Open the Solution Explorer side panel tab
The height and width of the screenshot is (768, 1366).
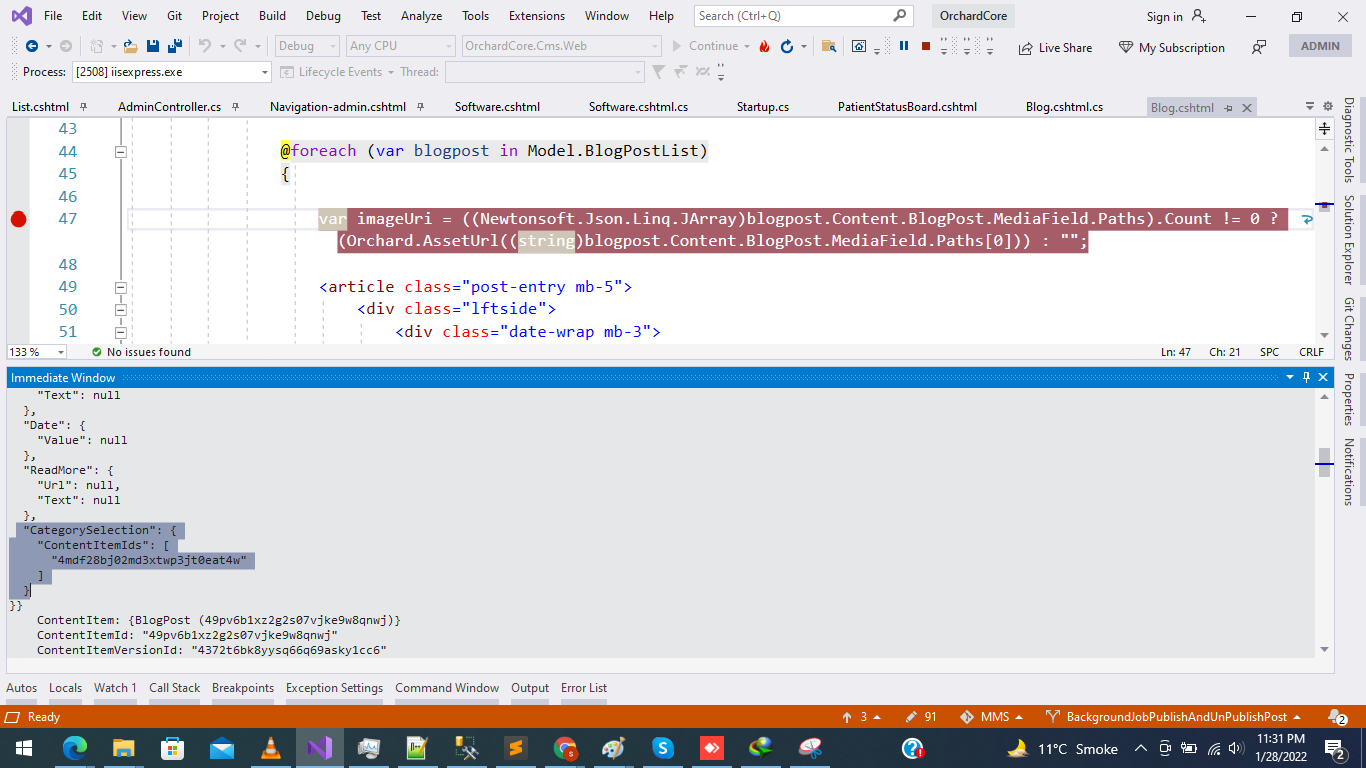click(x=1348, y=240)
